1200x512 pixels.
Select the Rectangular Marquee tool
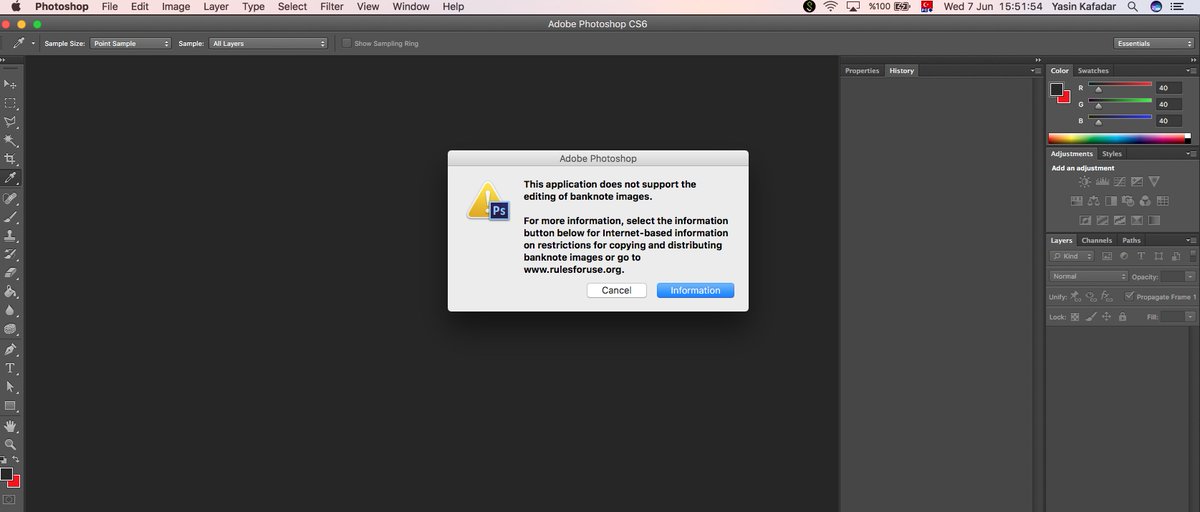(x=10, y=103)
